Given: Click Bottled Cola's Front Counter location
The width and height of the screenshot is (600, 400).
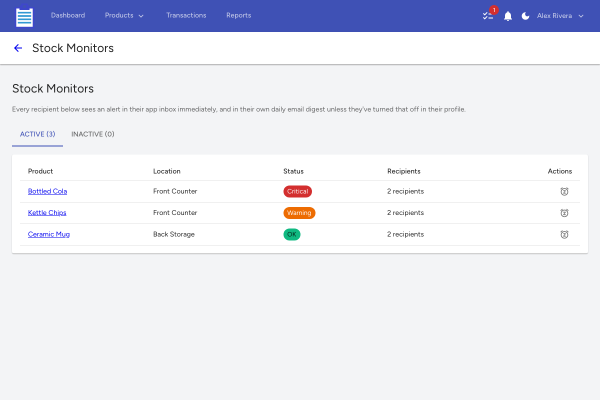Looking at the screenshot, I should [175, 191].
